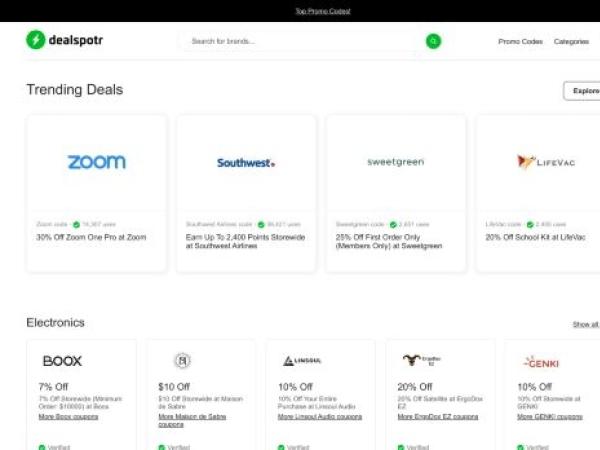Click the 20% Off heading on ErgoDox card

point(415,387)
